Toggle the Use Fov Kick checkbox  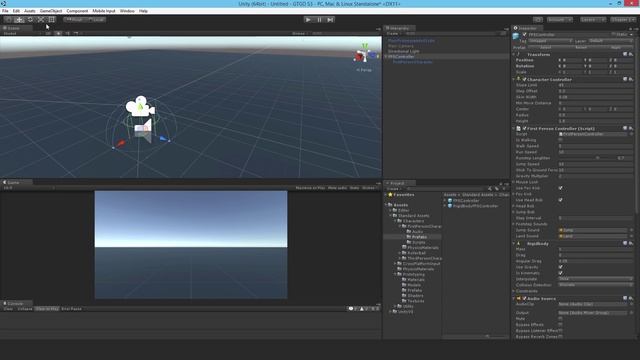560,188
